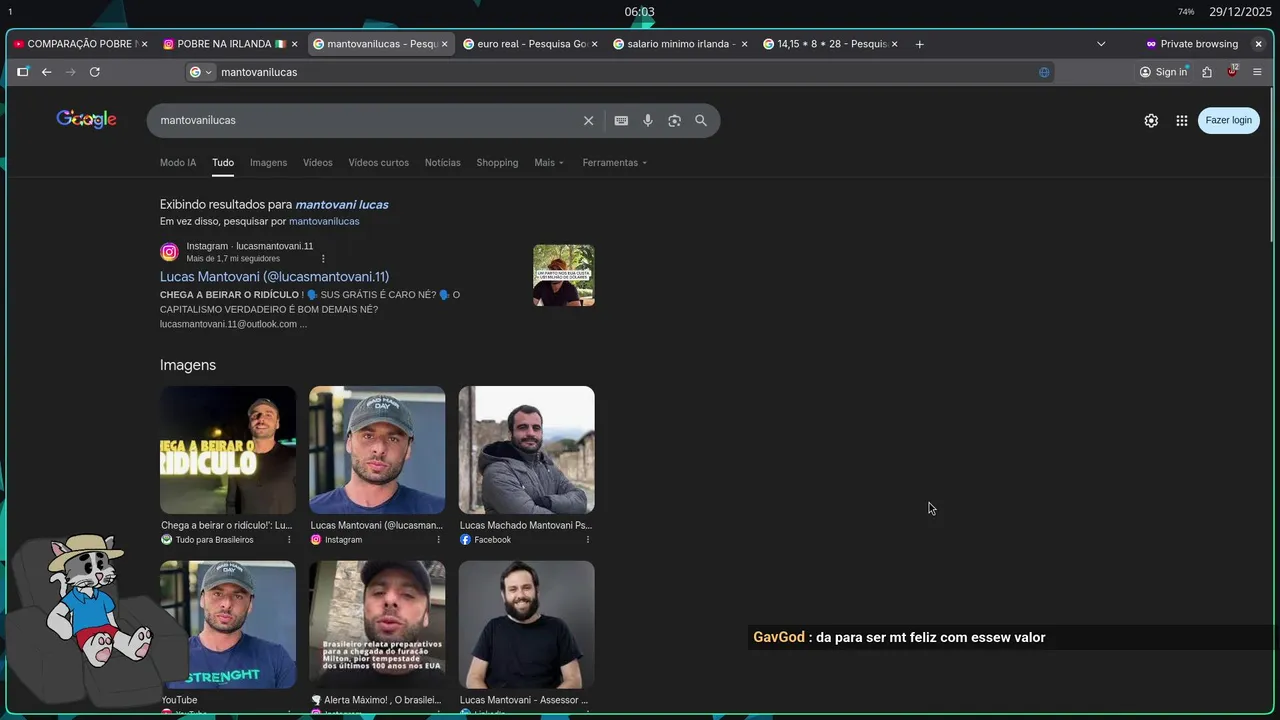The image size is (1280, 720).
Task: Open three-dot menu for Facebook image result
Action: (x=588, y=540)
